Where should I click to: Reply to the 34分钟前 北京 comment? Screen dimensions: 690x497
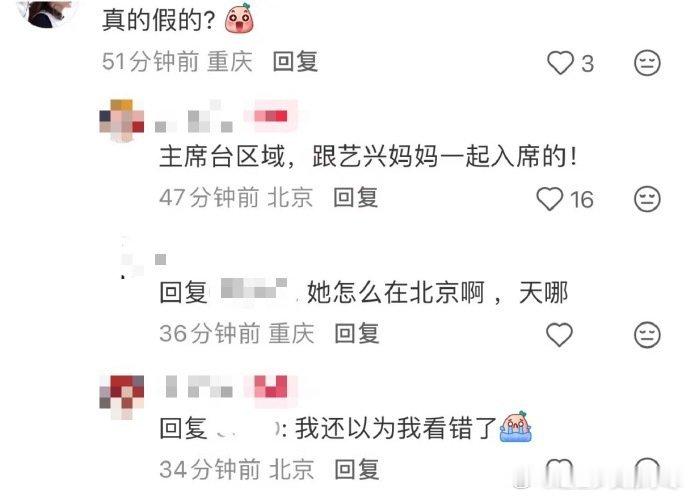(356, 469)
